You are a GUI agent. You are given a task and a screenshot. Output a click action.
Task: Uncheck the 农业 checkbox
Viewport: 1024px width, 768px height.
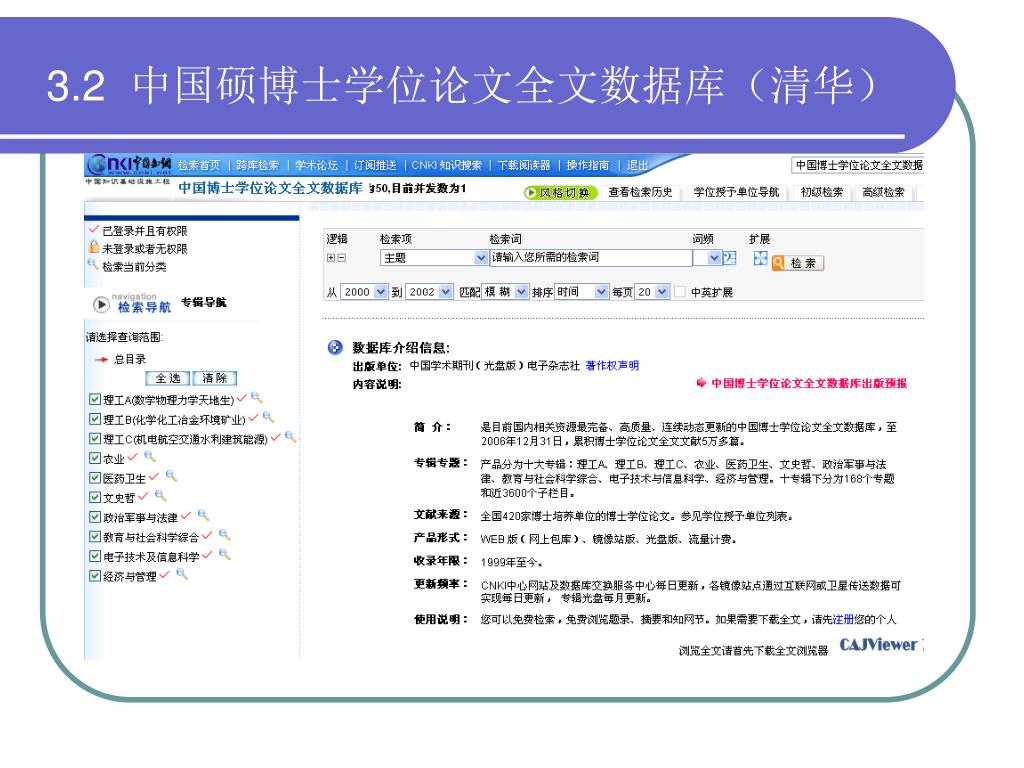95,458
